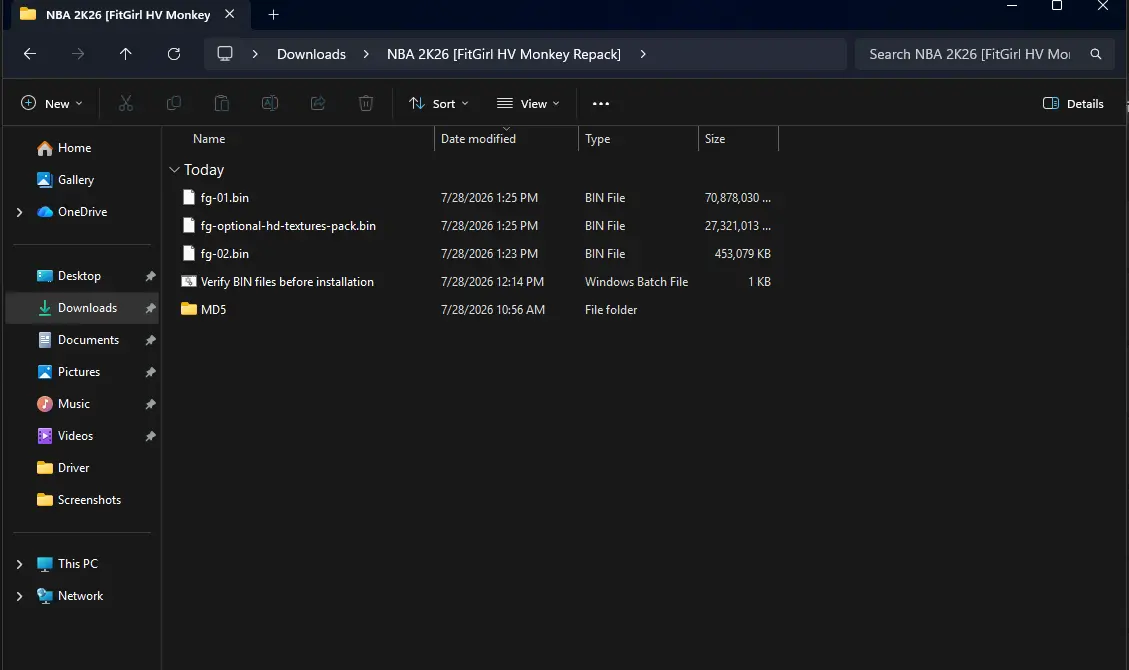This screenshot has width=1129, height=670.
Task: Select the Verify BIN files batch file icon
Action: pyautogui.click(x=189, y=281)
